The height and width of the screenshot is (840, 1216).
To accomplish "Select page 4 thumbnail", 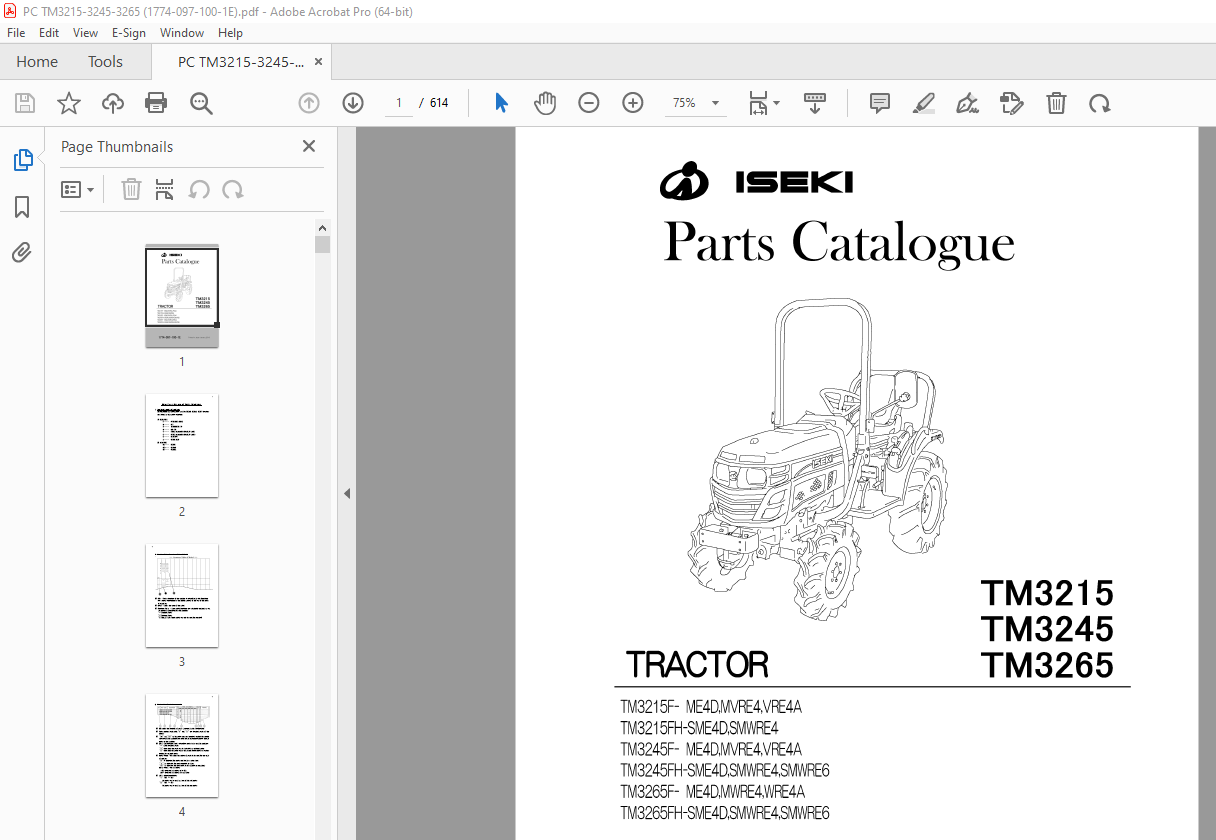I will [182, 746].
